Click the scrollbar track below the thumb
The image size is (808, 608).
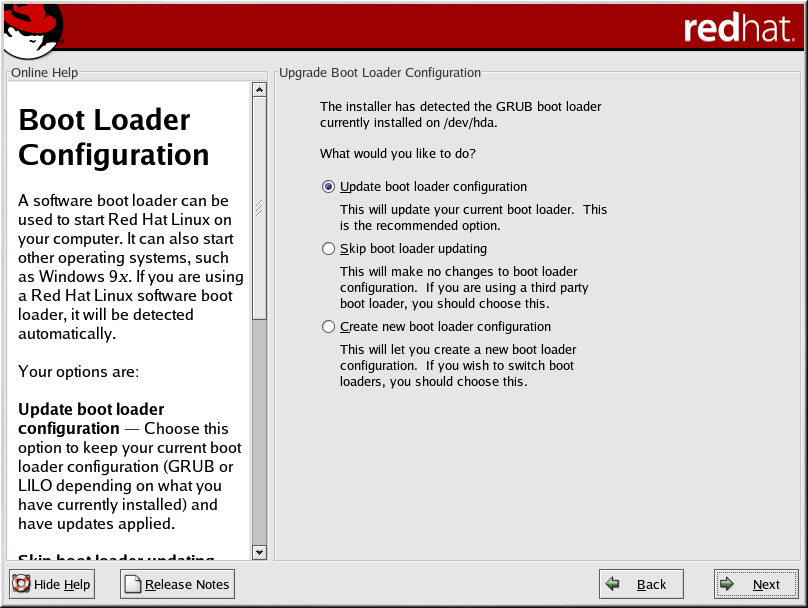click(260, 430)
